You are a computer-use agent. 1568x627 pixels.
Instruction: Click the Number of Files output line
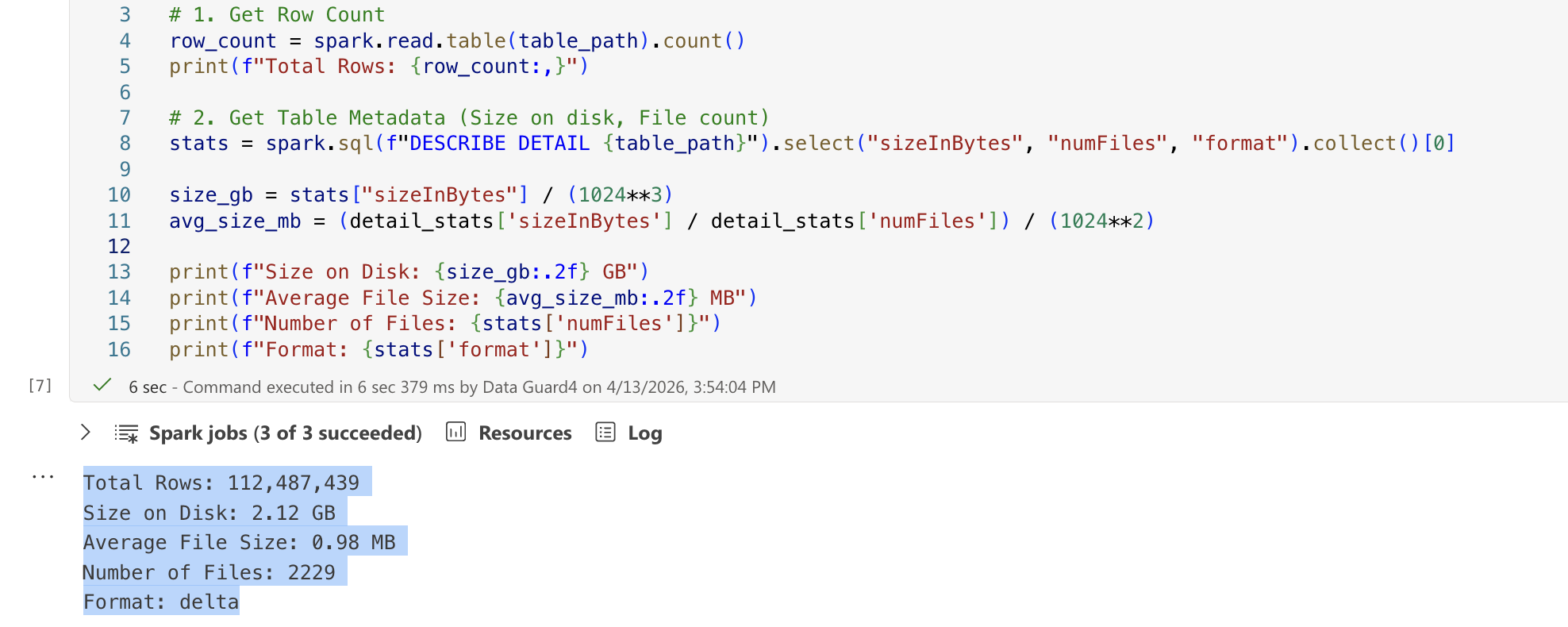[x=209, y=572]
